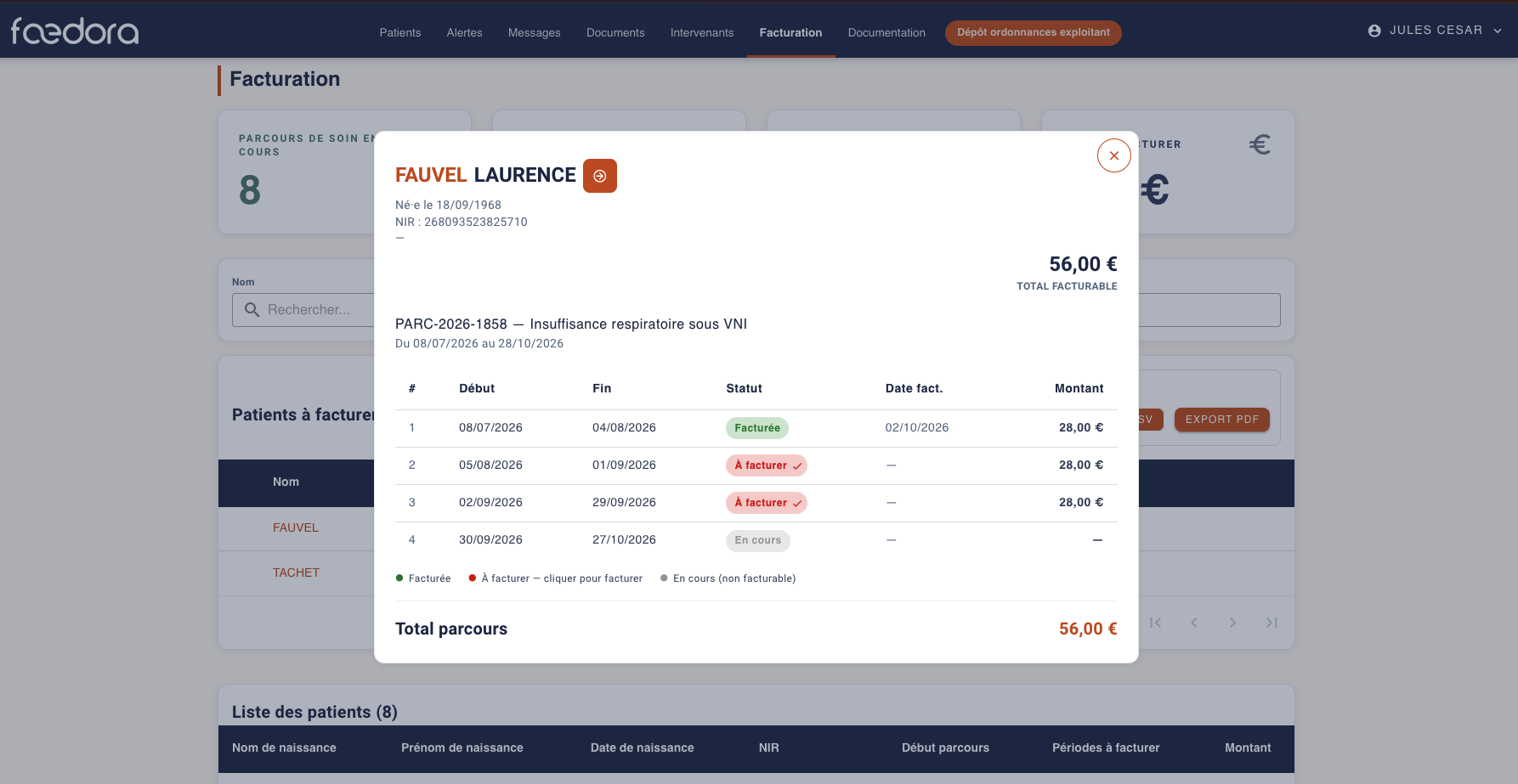Open the Alertes tab
1518x784 pixels.
pyautogui.click(x=464, y=32)
